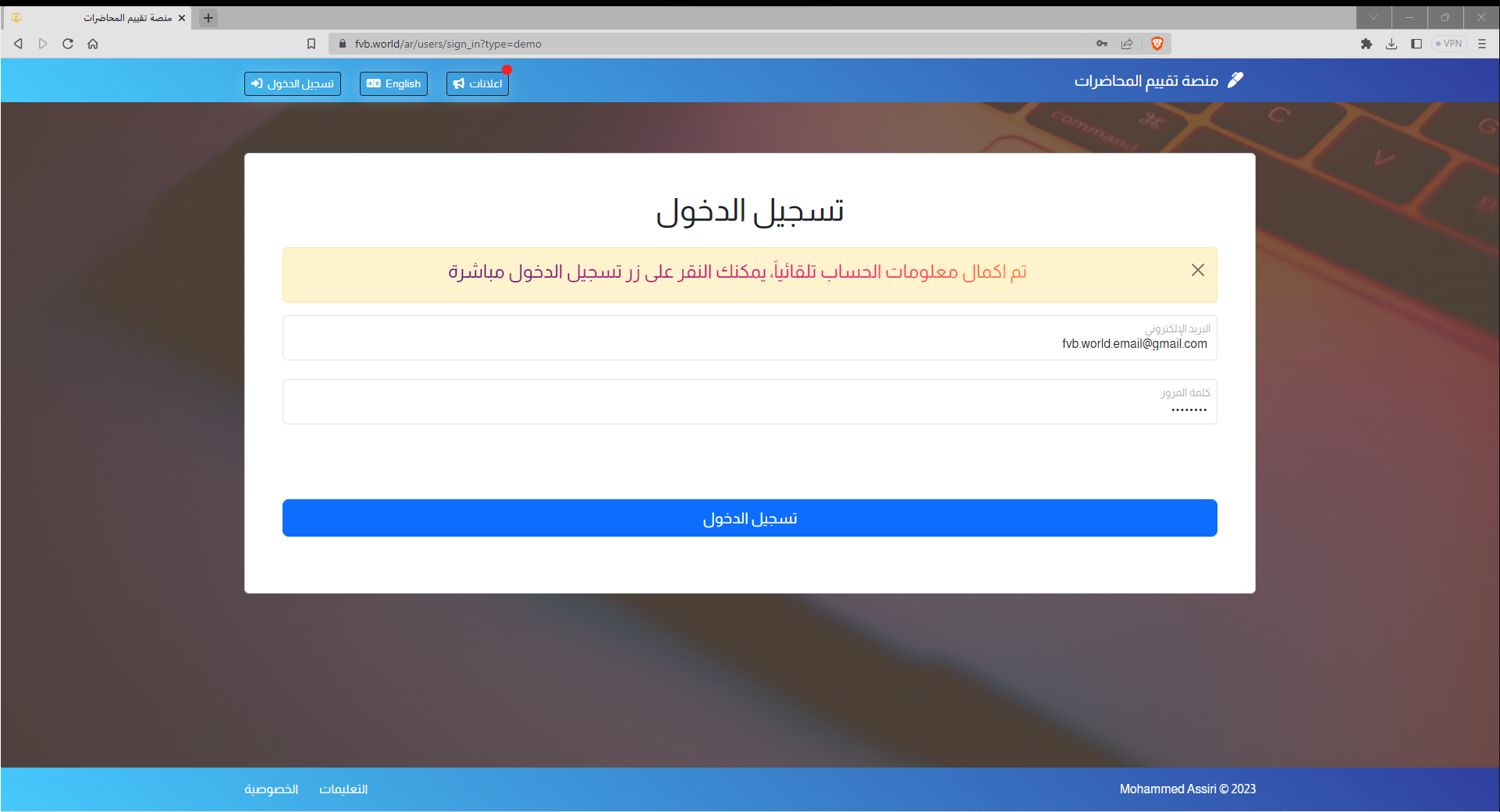This screenshot has width=1500, height=812.
Task: Dismiss the yellow alert with the X
Action: (x=1196, y=270)
